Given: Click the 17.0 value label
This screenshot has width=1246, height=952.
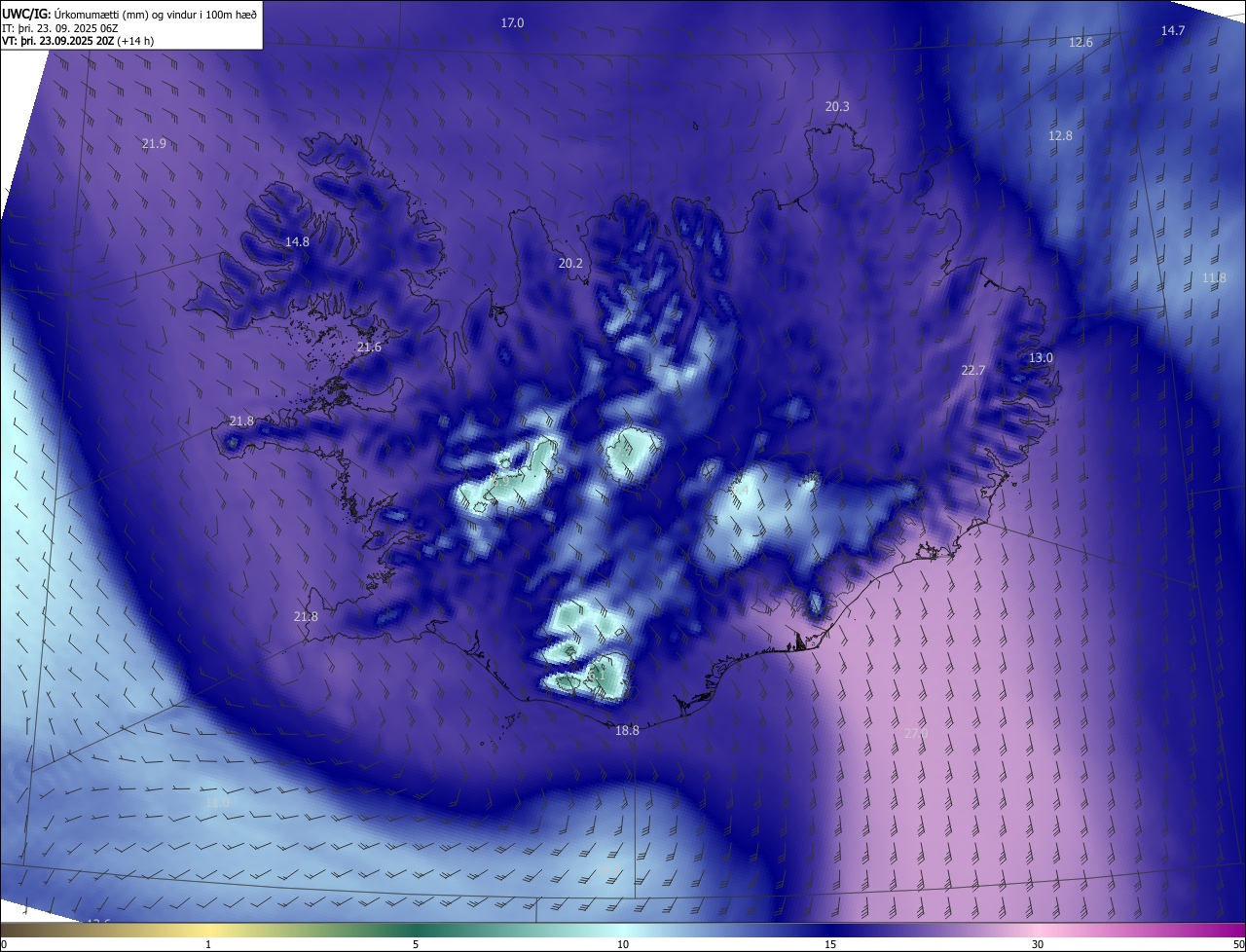Looking at the screenshot, I should pos(512,22).
